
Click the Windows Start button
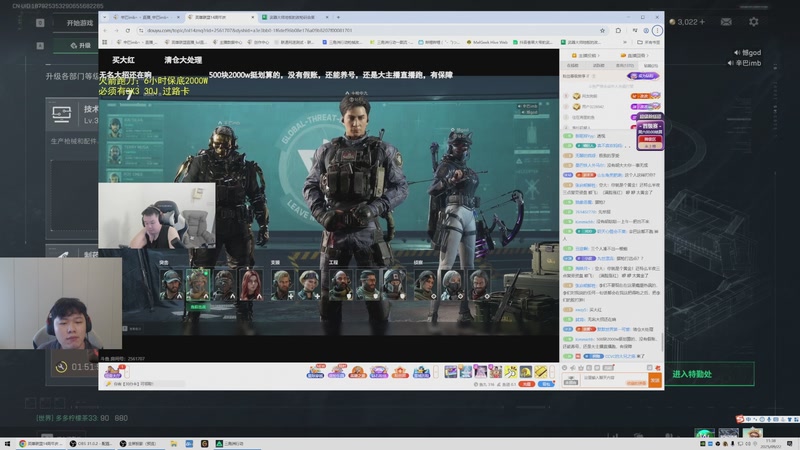[7, 444]
